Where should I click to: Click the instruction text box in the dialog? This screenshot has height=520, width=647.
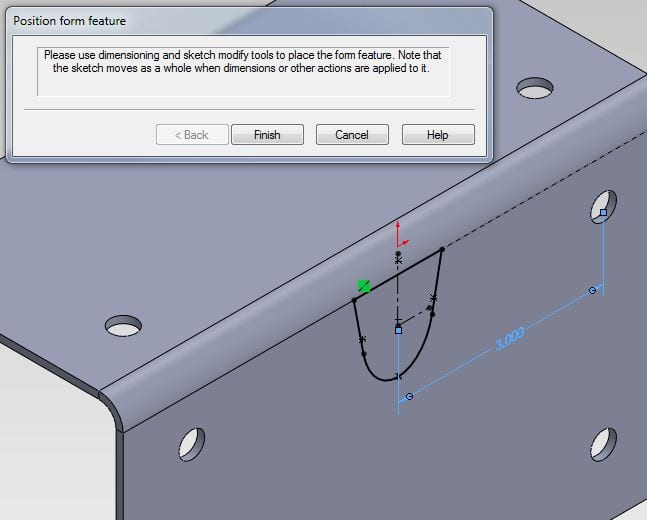click(243, 72)
